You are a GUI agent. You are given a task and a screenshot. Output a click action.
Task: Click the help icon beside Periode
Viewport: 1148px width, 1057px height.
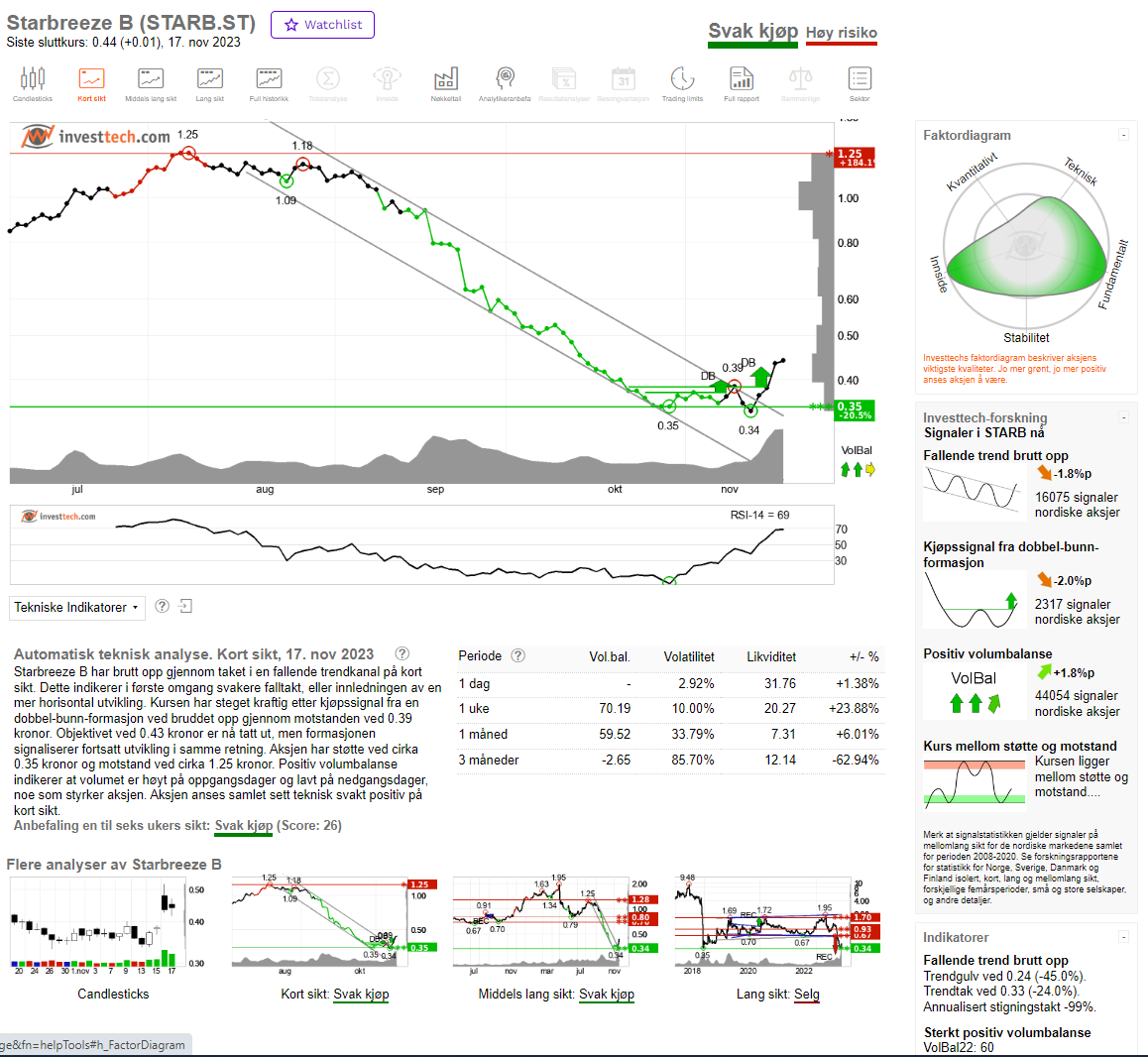pos(518,655)
